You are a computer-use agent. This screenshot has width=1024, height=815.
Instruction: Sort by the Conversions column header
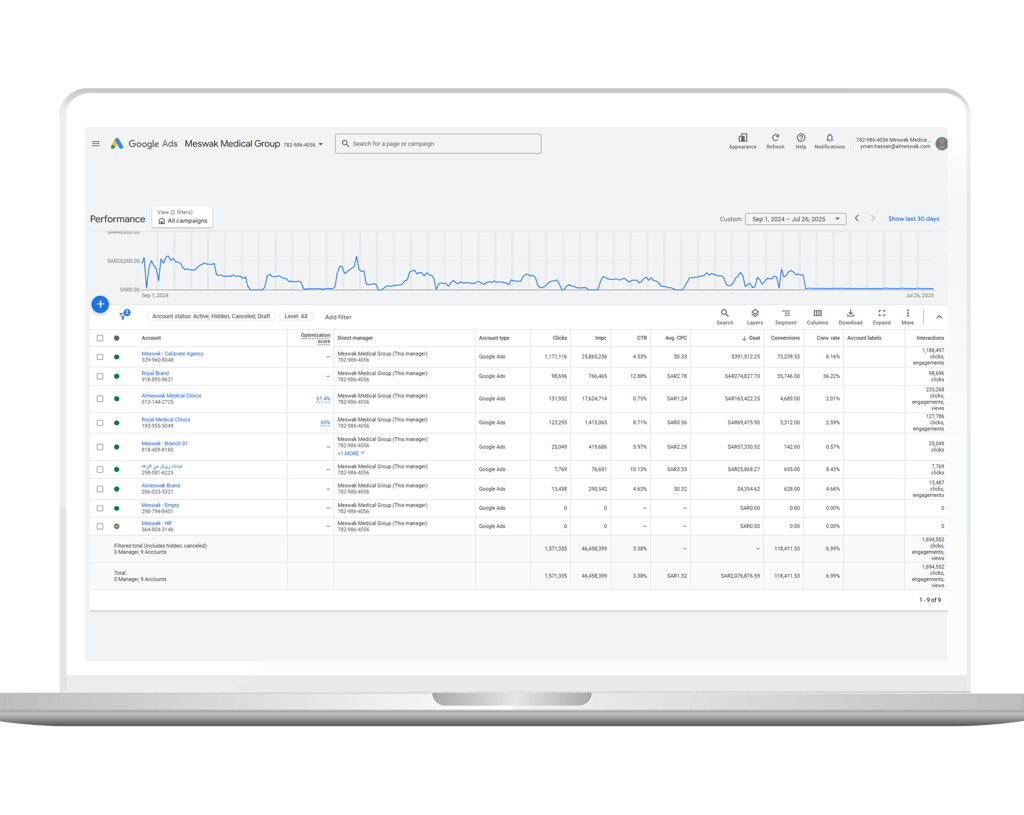point(785,338)
